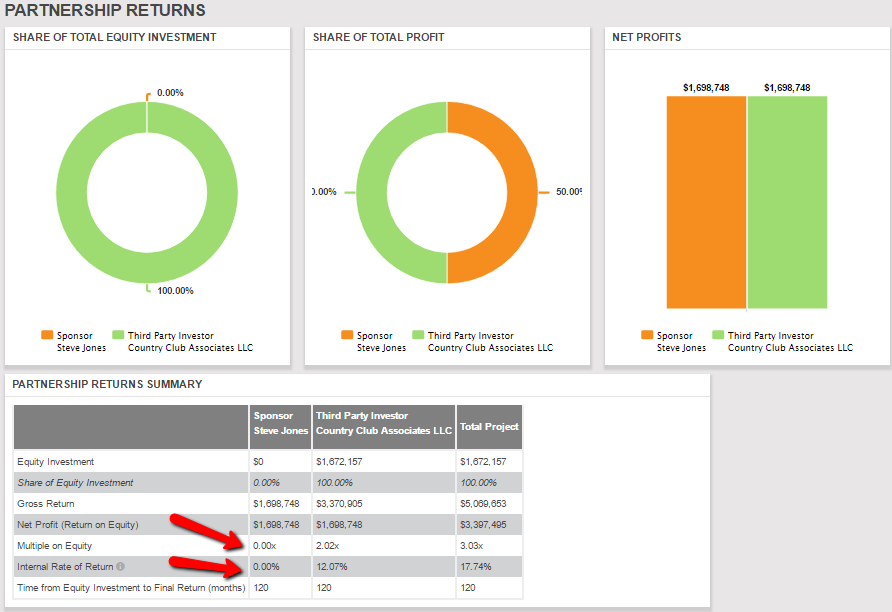Click orange Sponsor legend swatch in equity investment chart
Screen dimensions: 892x612
47,336
